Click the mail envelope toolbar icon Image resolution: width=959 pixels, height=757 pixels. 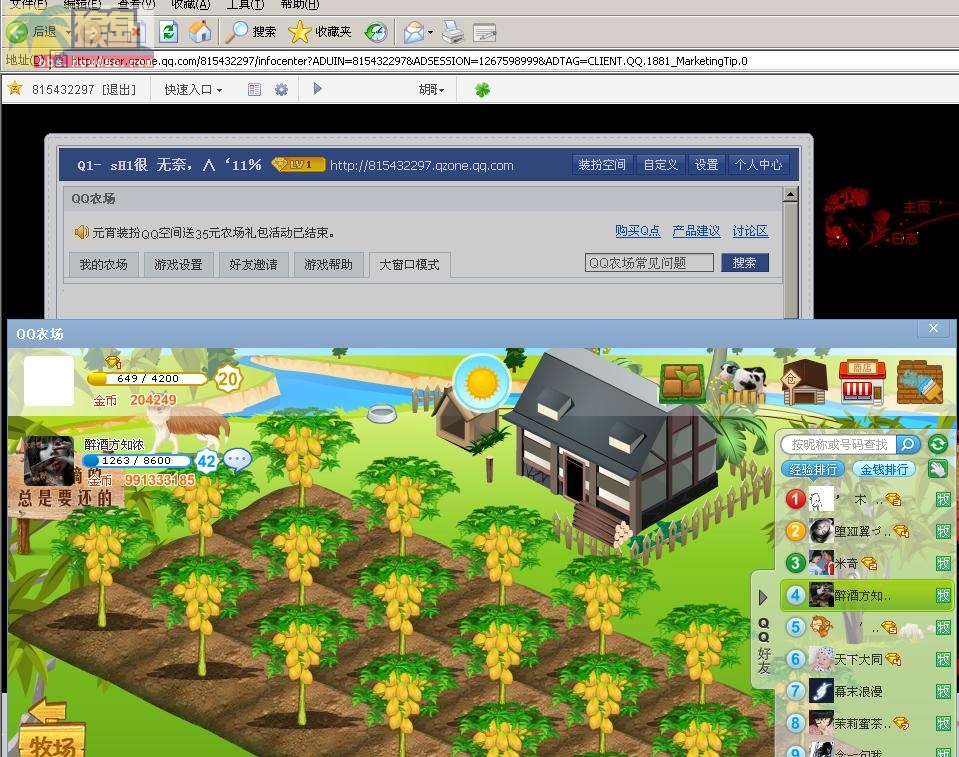414,32
